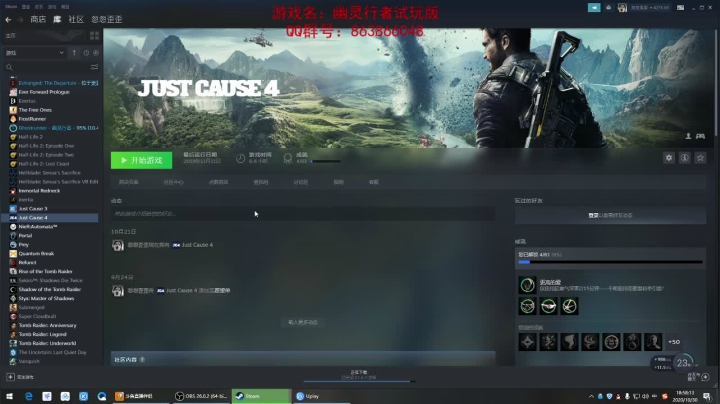Click load more activity button

coord(303,322)
